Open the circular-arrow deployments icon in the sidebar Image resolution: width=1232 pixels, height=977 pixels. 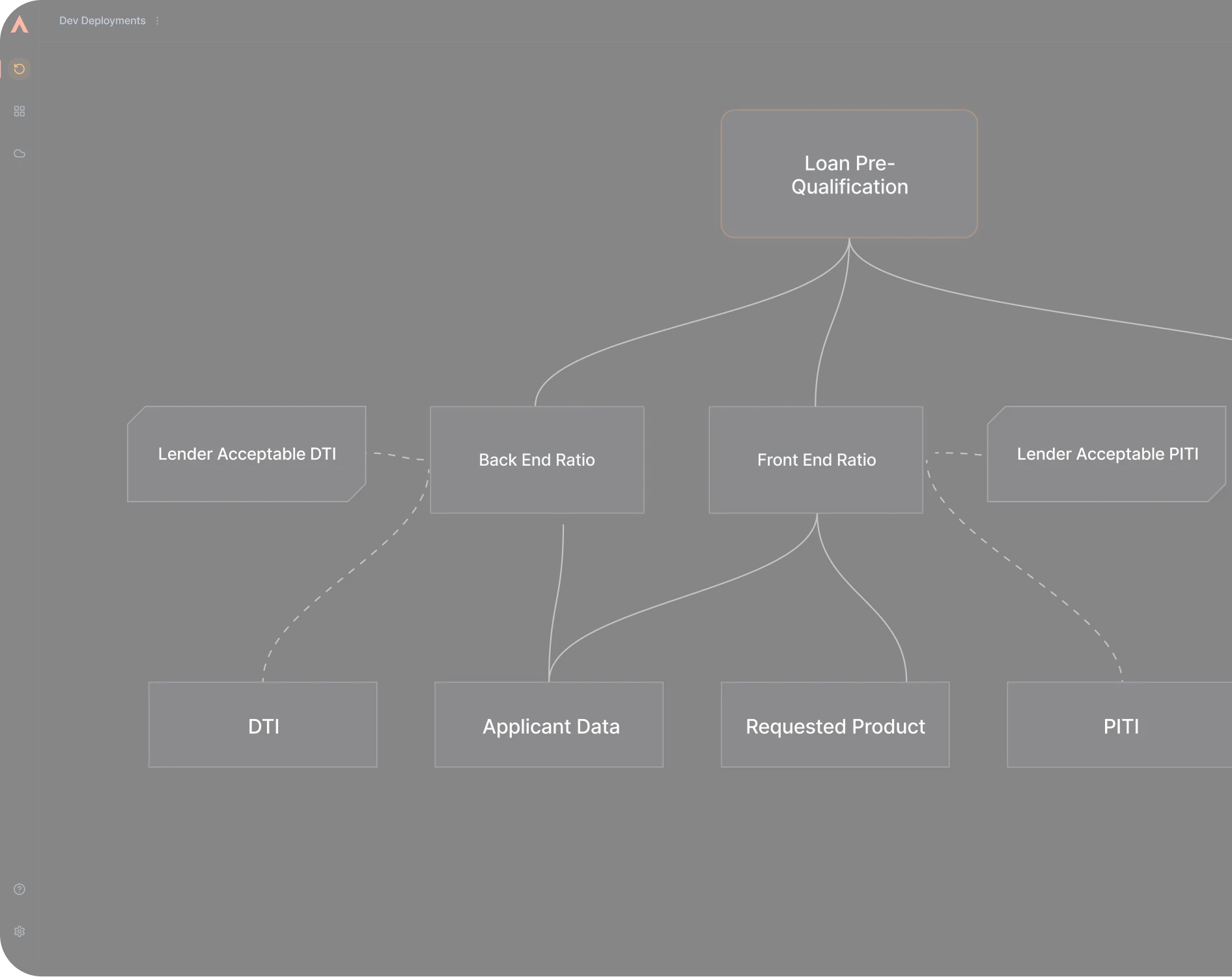[x=20, y=69]
